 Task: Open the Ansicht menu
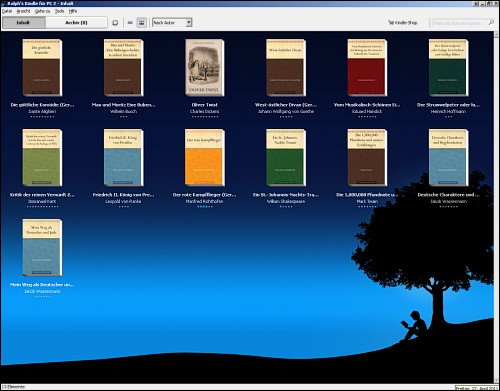23,11
